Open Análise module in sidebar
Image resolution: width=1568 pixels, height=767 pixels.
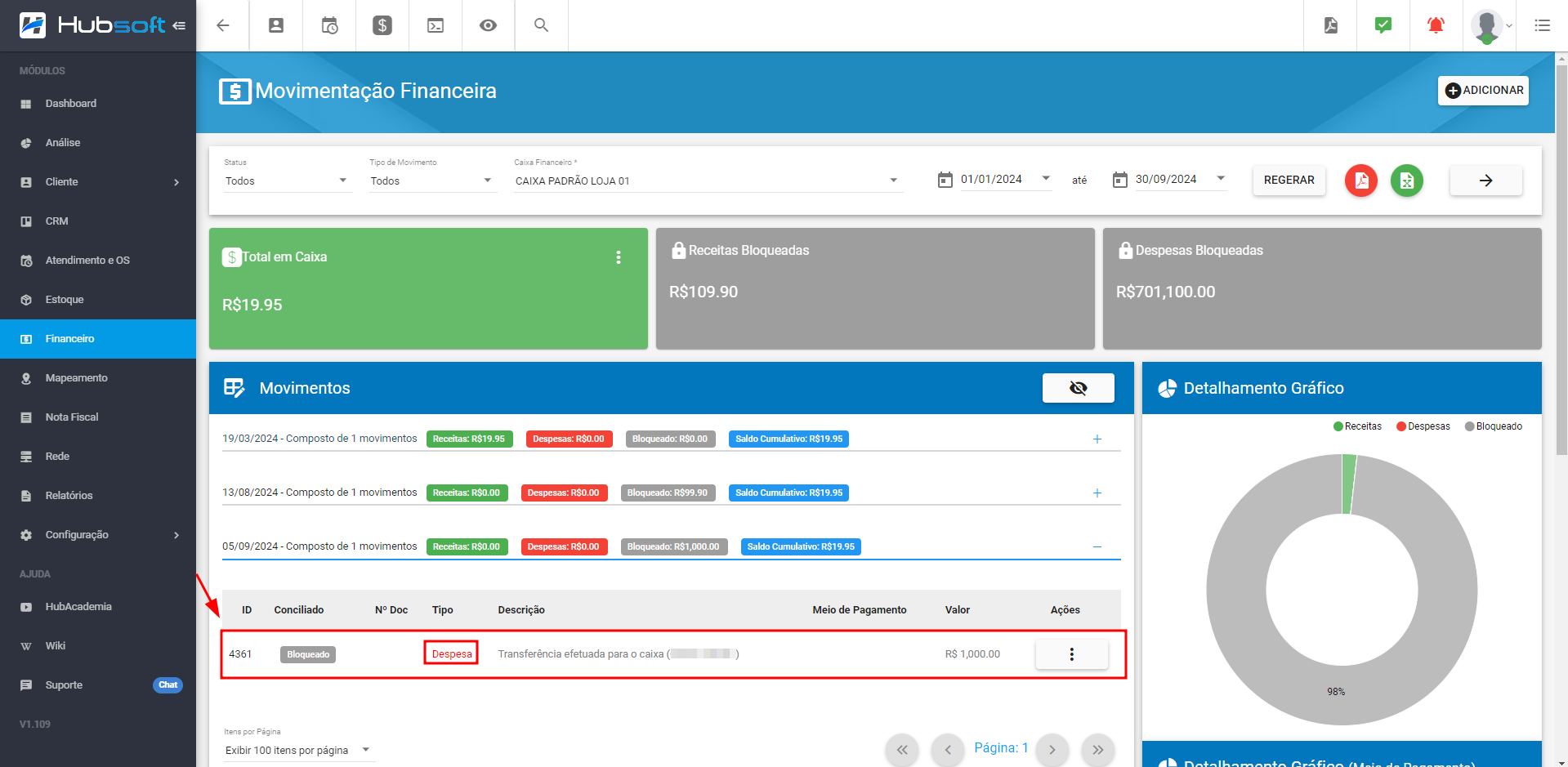click(x=98, y=143)
